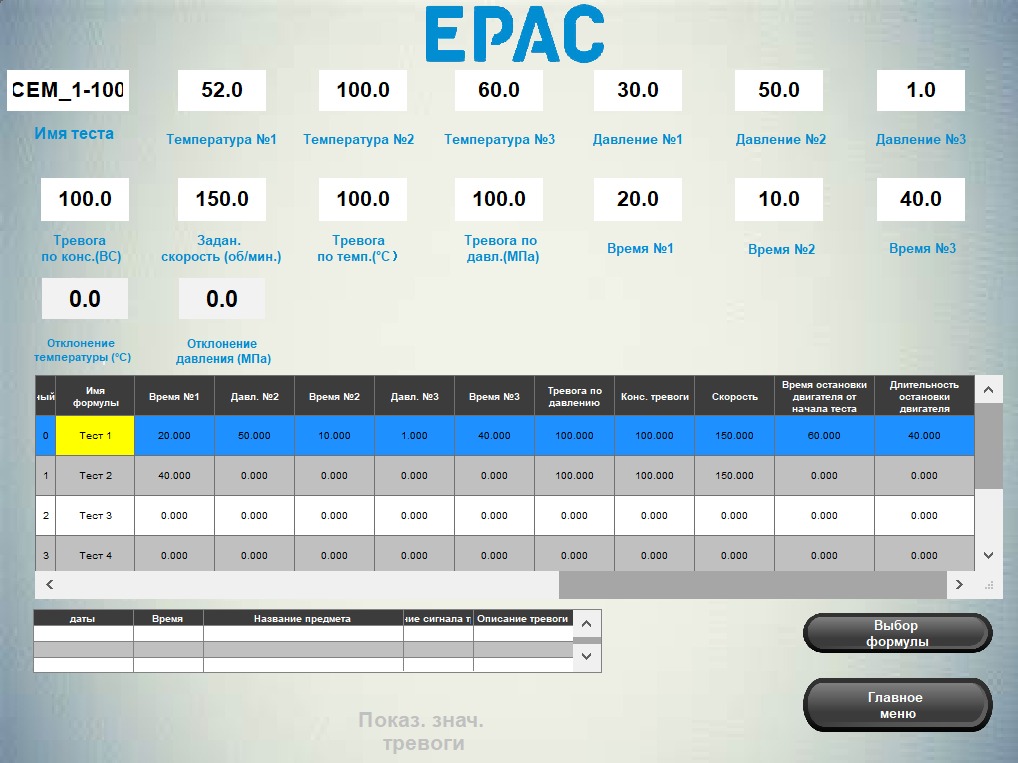Click the formula table scroll-right arrow
1018x763 pixels.
pyautogui.click(x=959, y=584)
